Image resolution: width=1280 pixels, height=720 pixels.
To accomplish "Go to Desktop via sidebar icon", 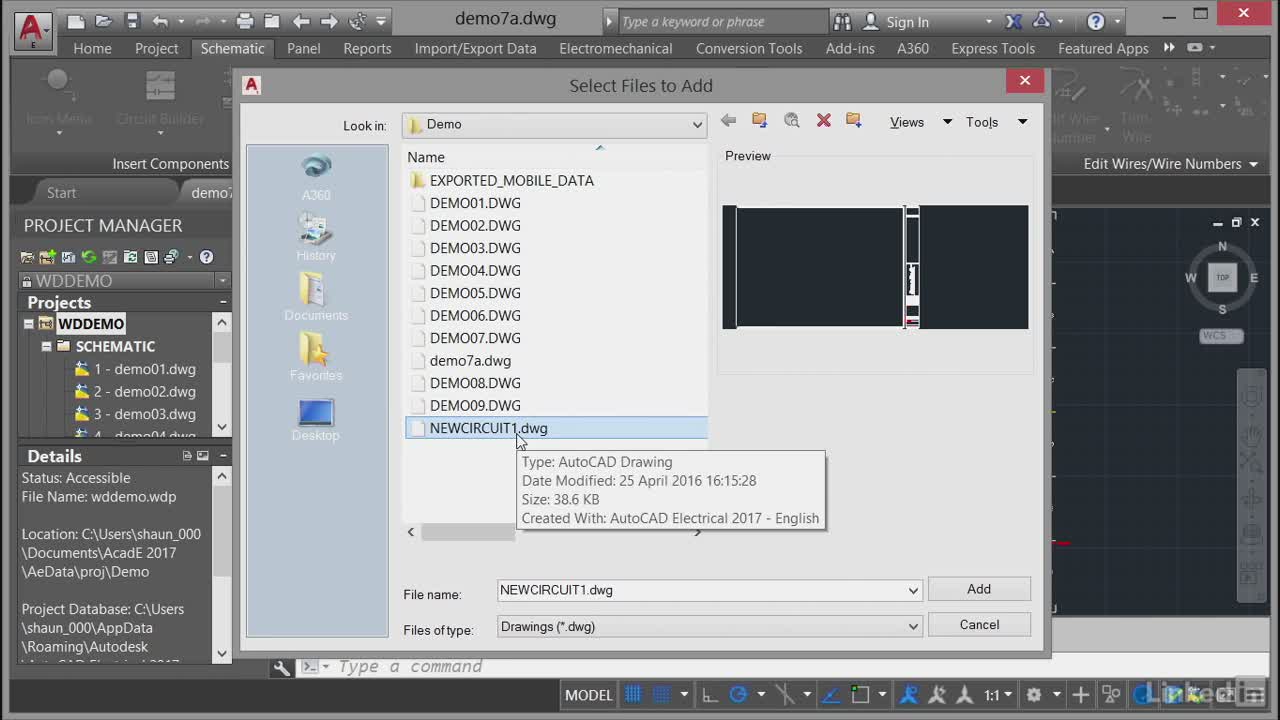I will pos(316,418).
